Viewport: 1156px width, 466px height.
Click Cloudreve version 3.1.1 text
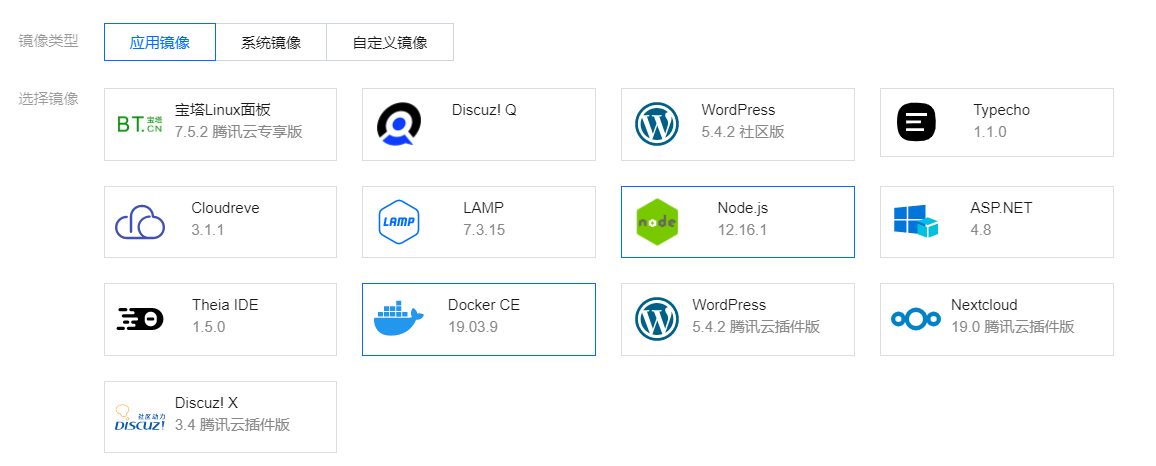[x=207, y=229]
